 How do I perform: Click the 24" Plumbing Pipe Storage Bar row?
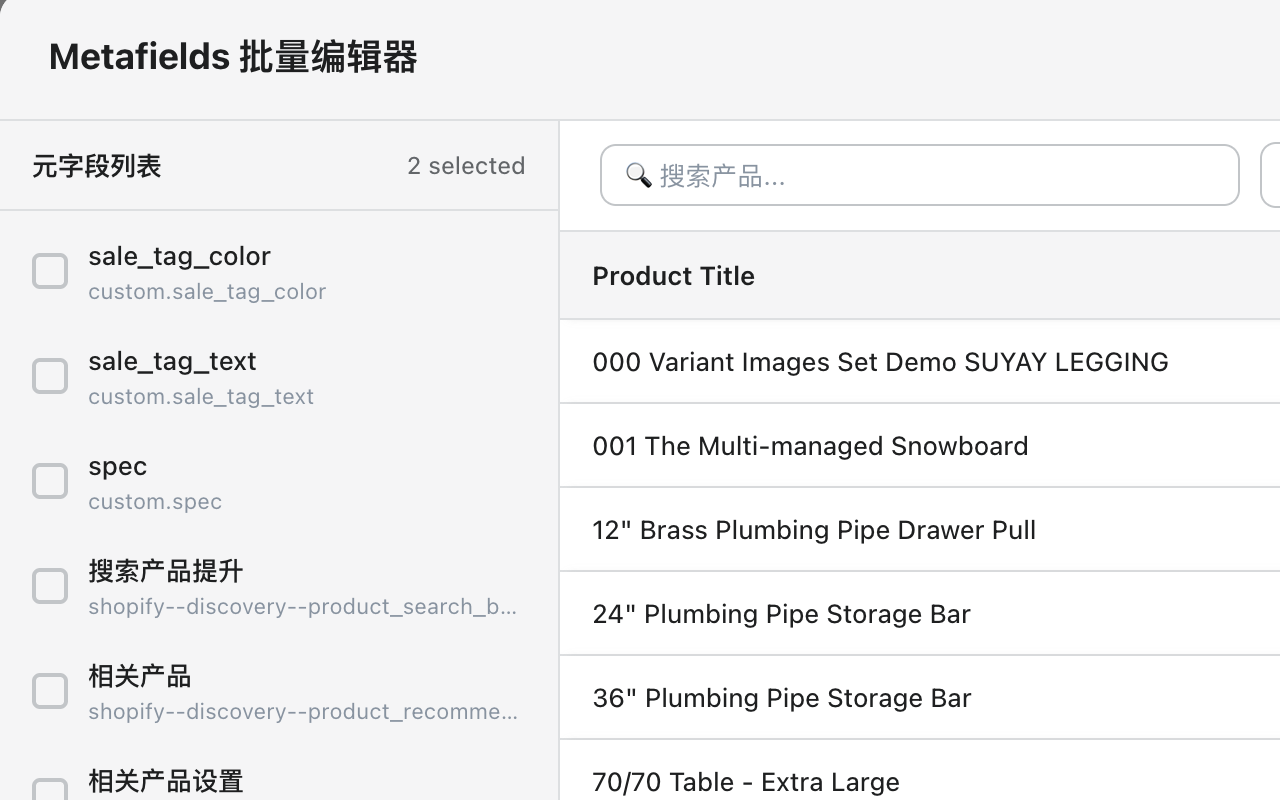(x=781, y=614)
